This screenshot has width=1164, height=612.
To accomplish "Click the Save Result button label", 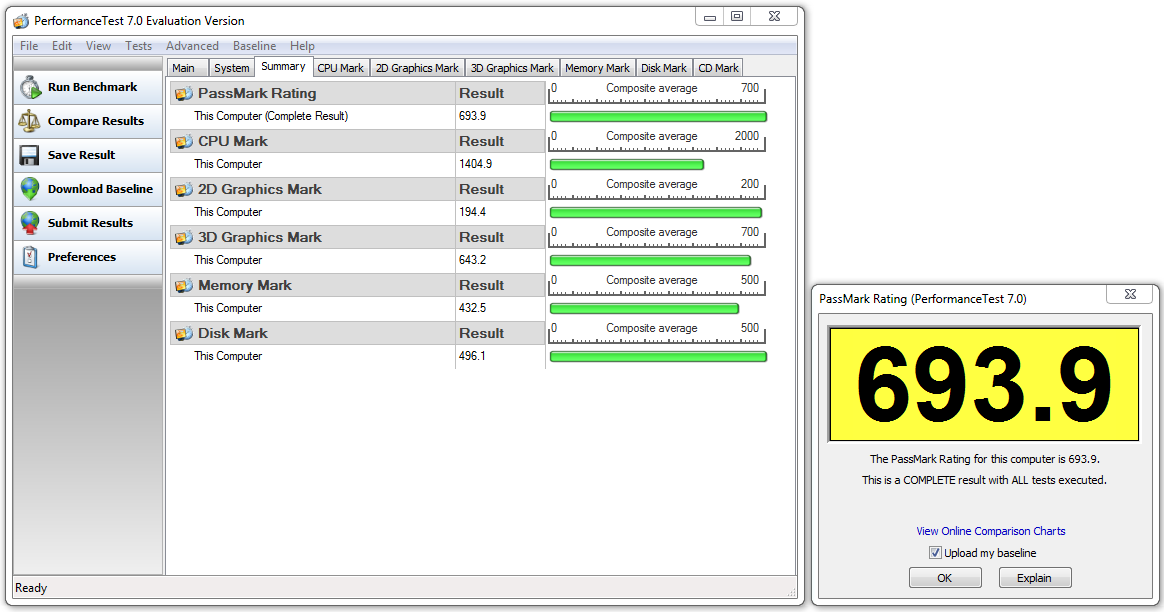I will (x=82, y=155).
